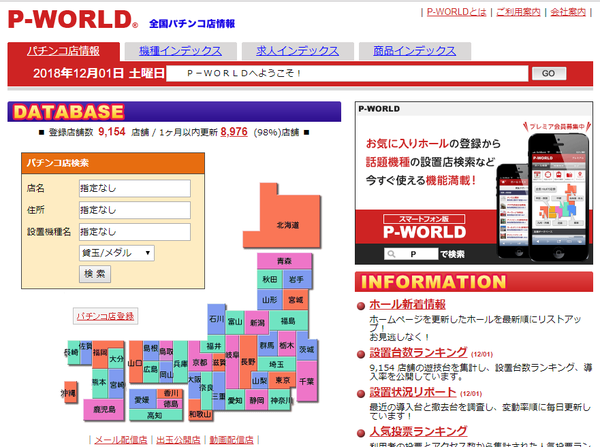
Task: Select 富山 on the map
Action: coord(235,321)
